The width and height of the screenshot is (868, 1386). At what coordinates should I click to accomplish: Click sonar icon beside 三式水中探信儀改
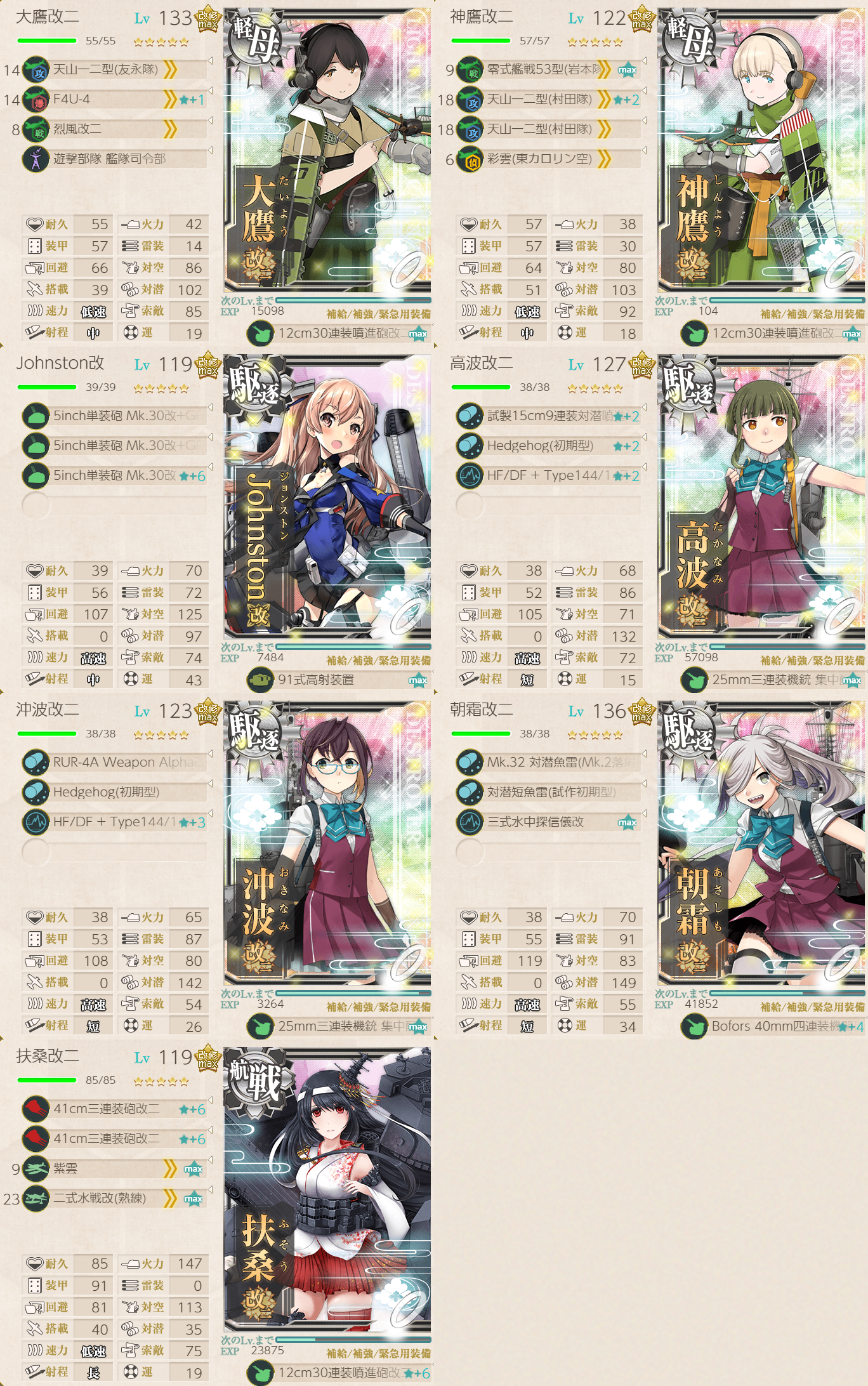coord(470,822)
